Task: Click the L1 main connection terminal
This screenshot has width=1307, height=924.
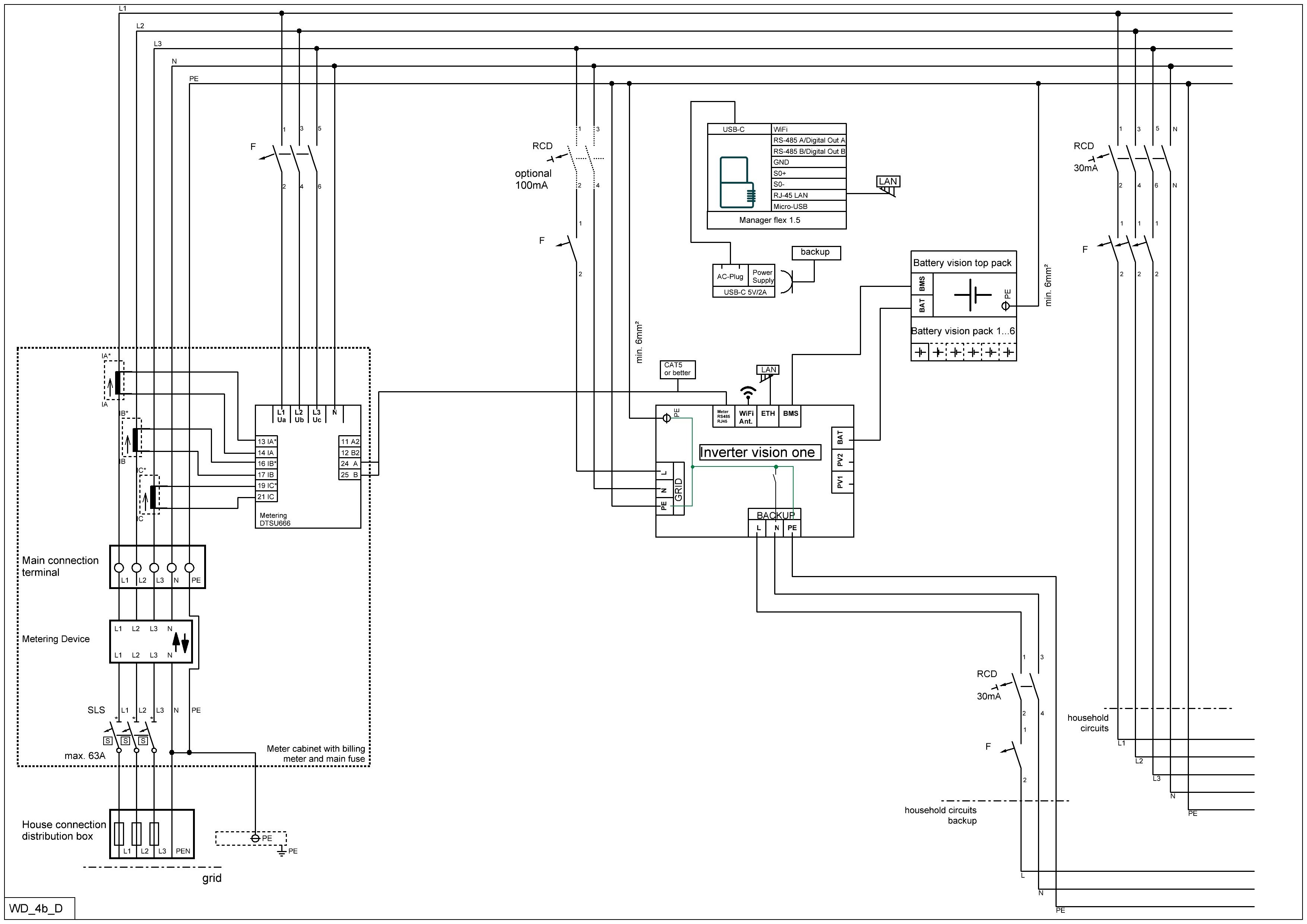Action: coord(119,567)
